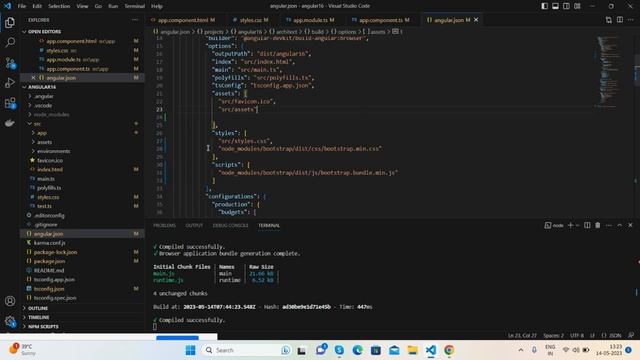The height and width of the screenshot is (360, 640).
Task: Create new terminal with plus icon
Action: tap(571, 225)
